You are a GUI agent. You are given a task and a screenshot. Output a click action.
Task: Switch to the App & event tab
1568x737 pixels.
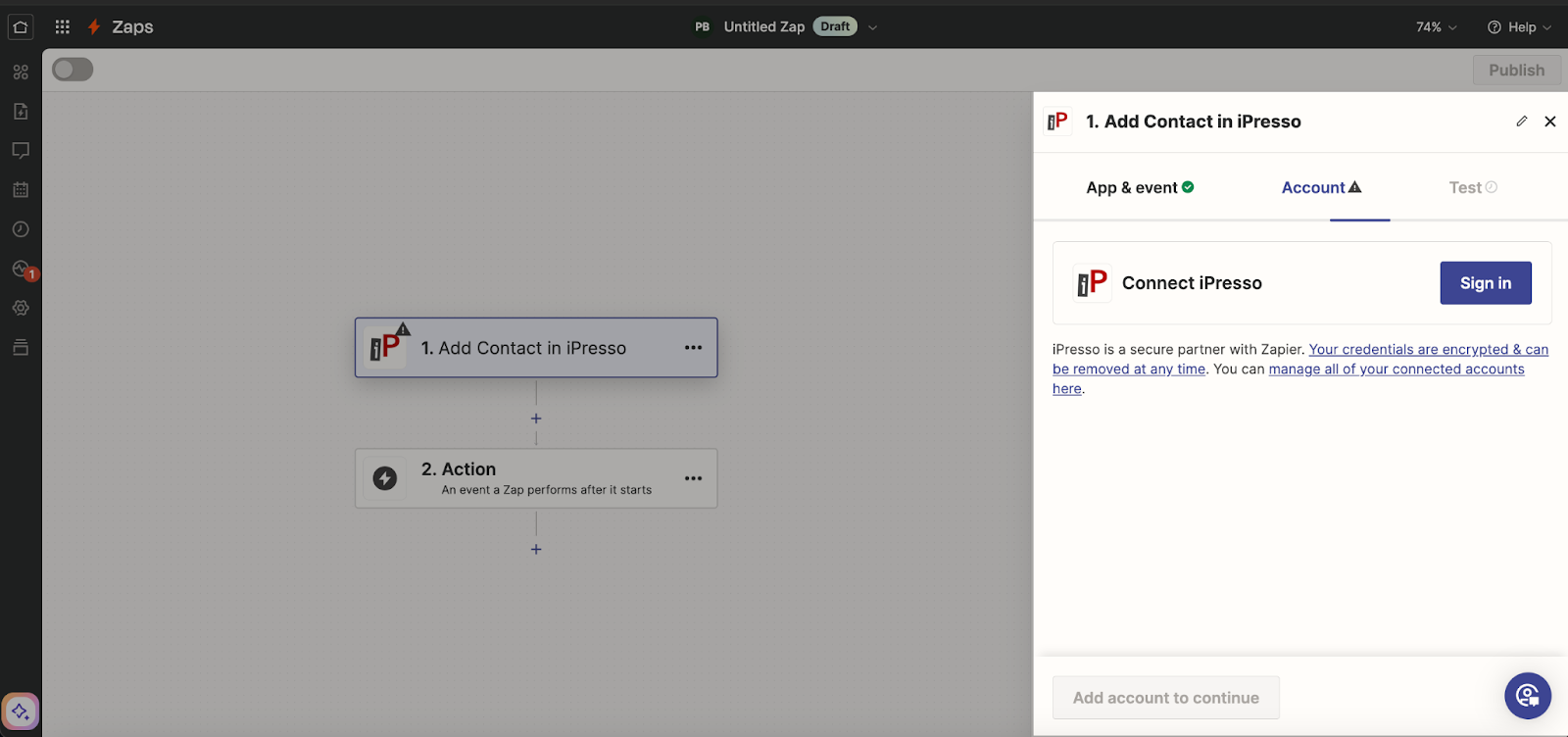click(1140, 187)
